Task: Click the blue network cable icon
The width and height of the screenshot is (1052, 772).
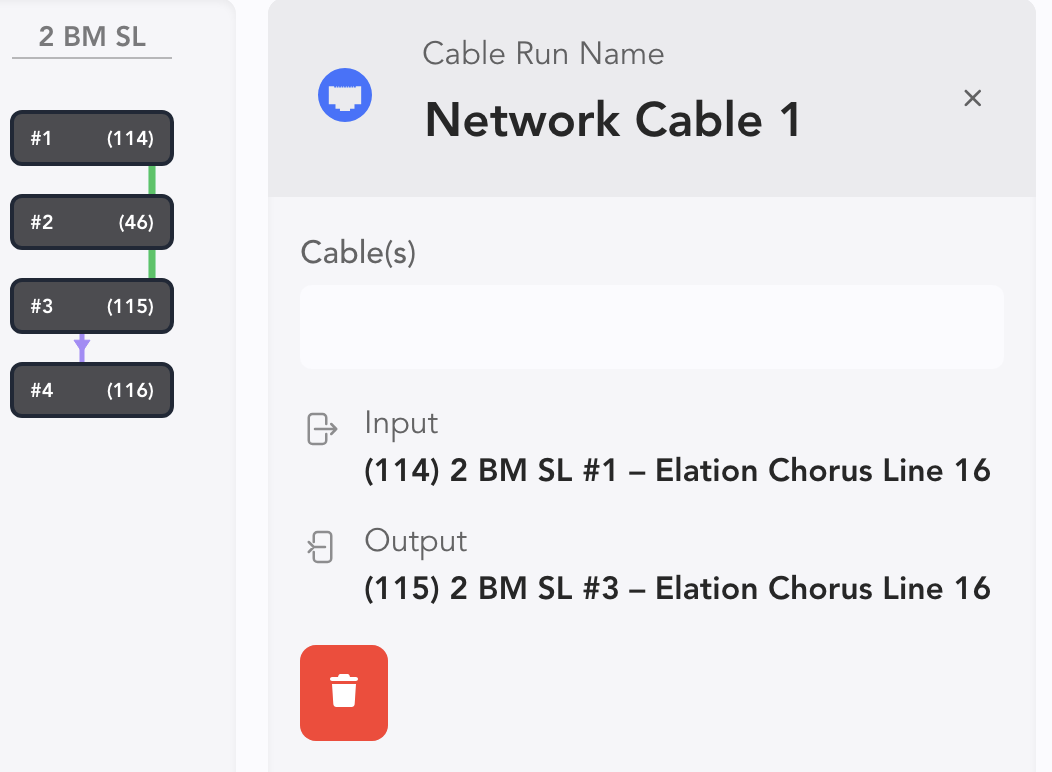Action: coord(345,97)
